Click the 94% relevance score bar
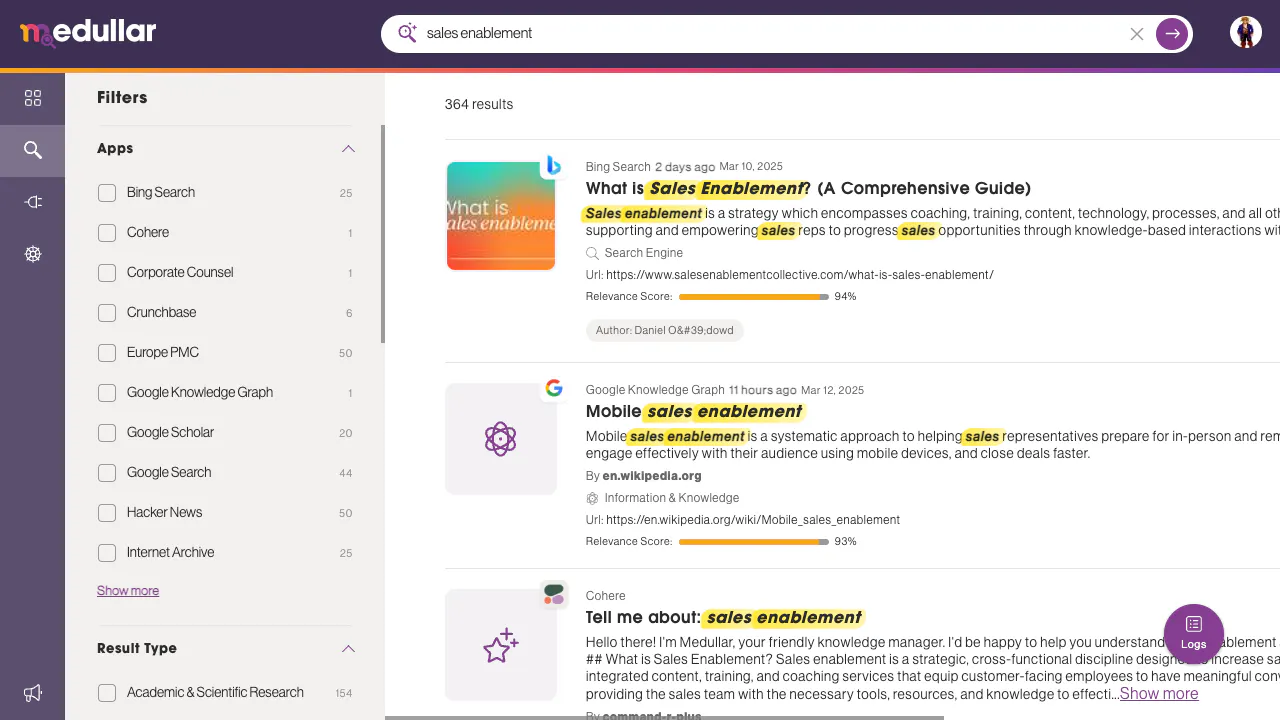The image size is (1280, 720). pyautogui.click(x=754, y=297)
